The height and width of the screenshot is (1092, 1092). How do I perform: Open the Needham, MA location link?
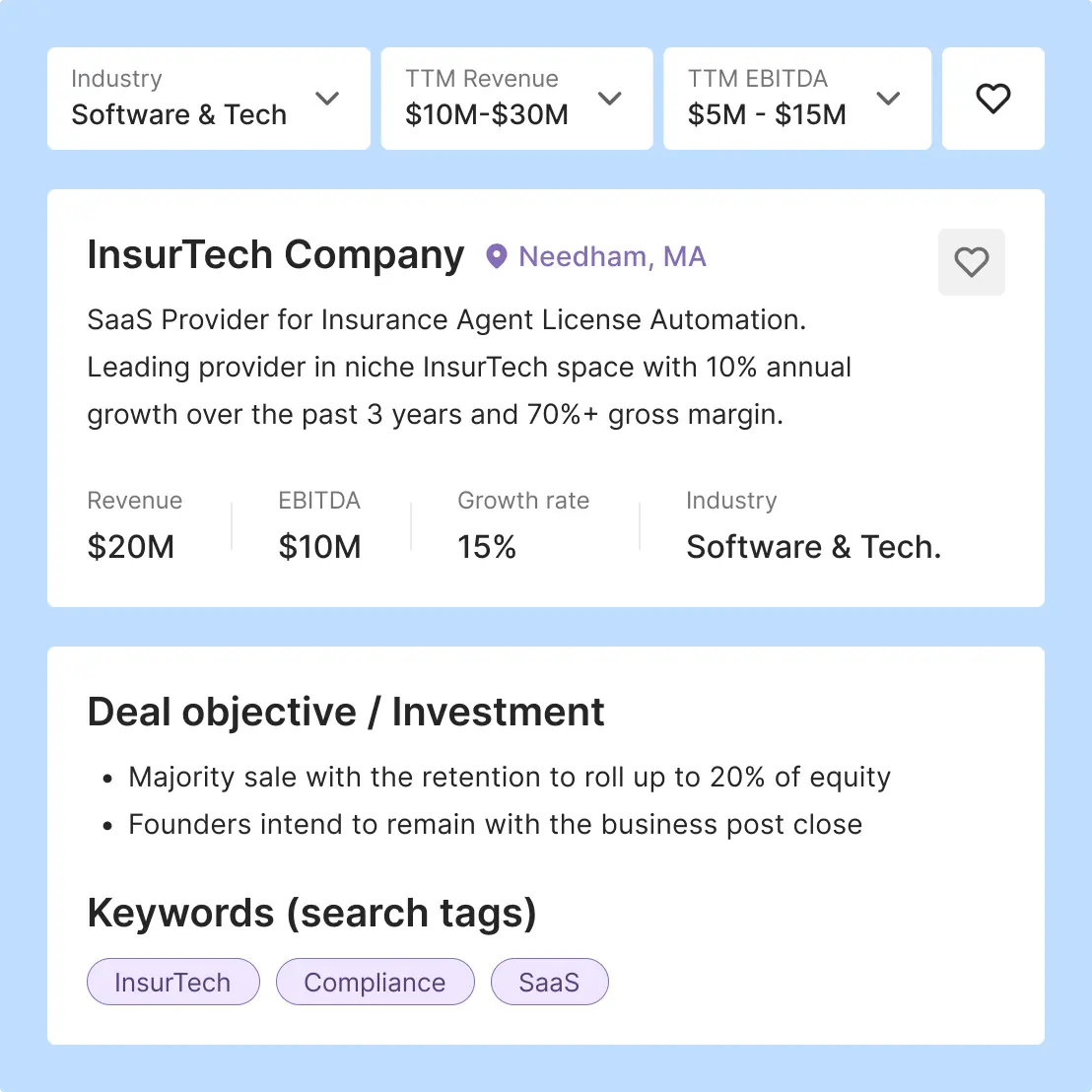612,256
